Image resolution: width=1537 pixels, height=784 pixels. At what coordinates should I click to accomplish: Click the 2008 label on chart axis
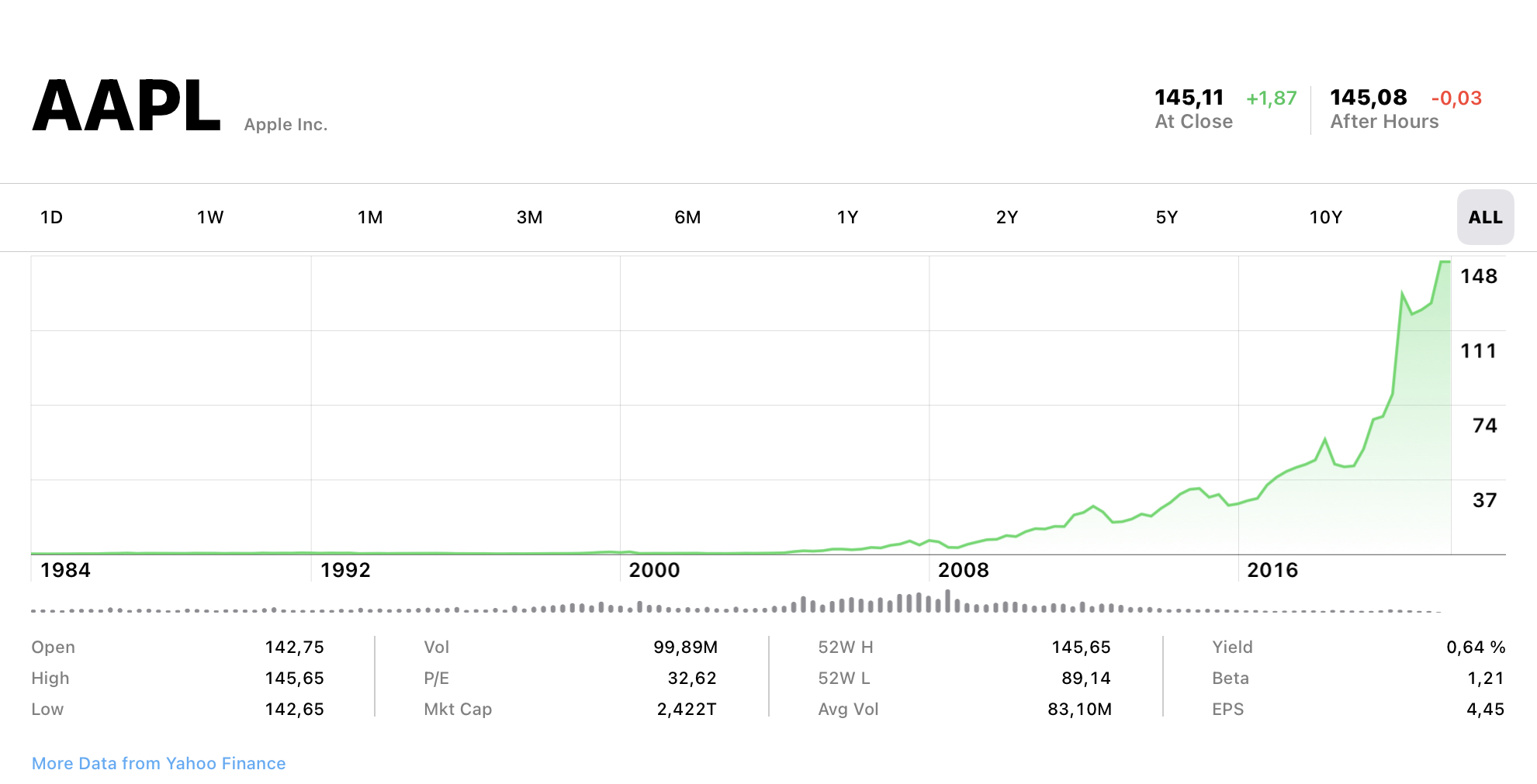click(963, 570)
